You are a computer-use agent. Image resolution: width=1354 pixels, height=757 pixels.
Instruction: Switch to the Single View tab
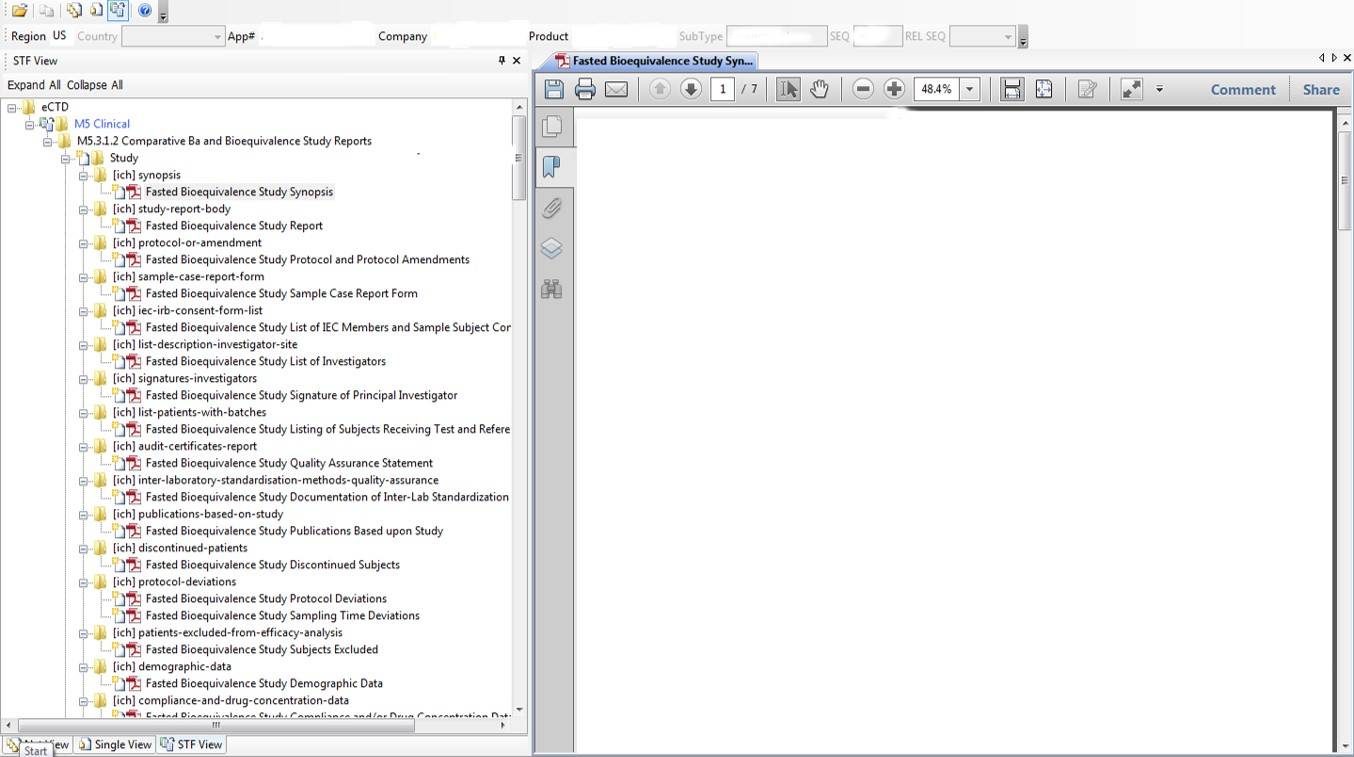click(x=115, y=744)
